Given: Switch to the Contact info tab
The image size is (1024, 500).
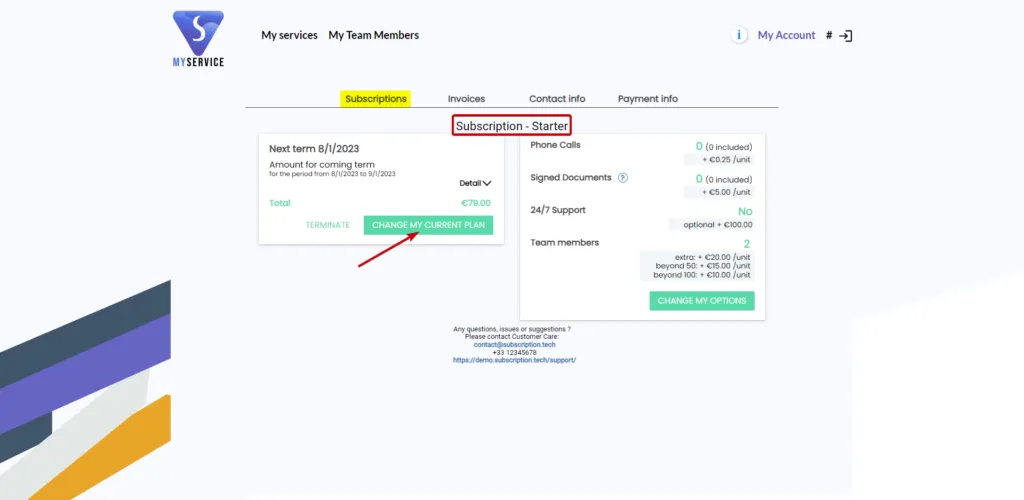Looking at the screenshot, I should pyautogui.click(x=557, y=99).
